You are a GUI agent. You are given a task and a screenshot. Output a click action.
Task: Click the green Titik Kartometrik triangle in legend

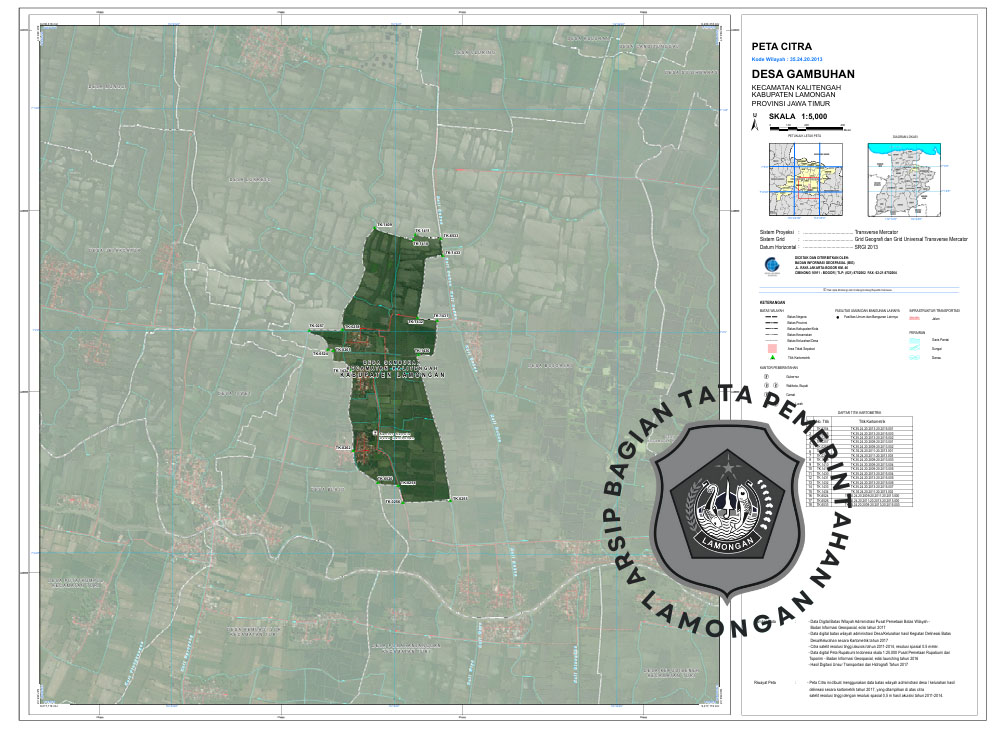pos(772,357)
